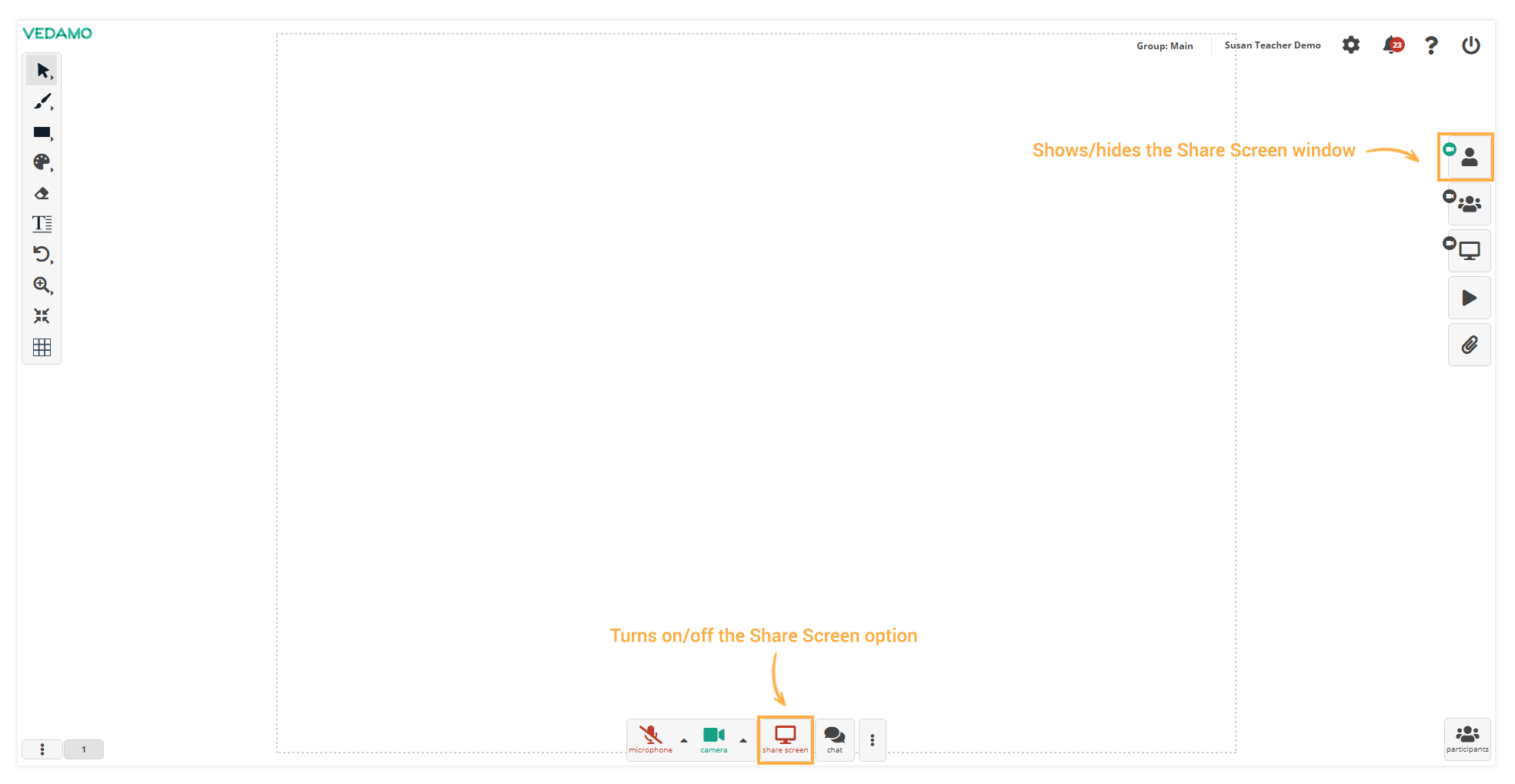The width and height of the screenshot is (1515, 784).
Task: Show the participants list
Action: point(1467,739)
